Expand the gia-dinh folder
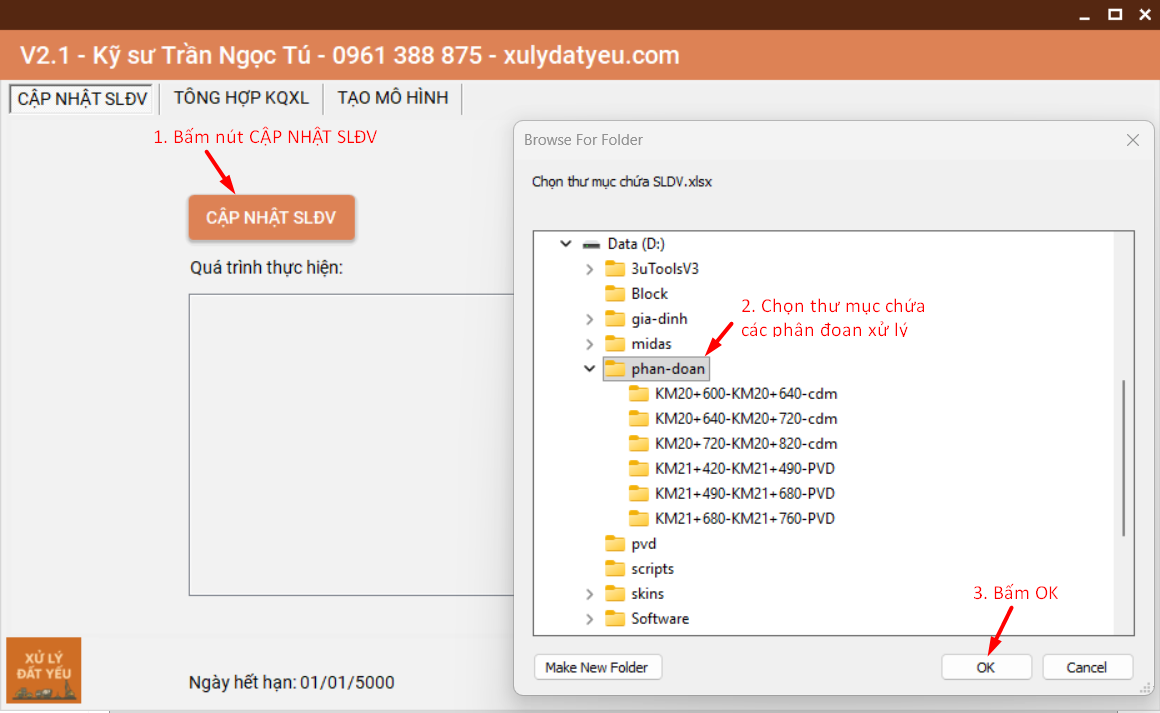This screenshot has height=713, width=1160. point(589,319)
